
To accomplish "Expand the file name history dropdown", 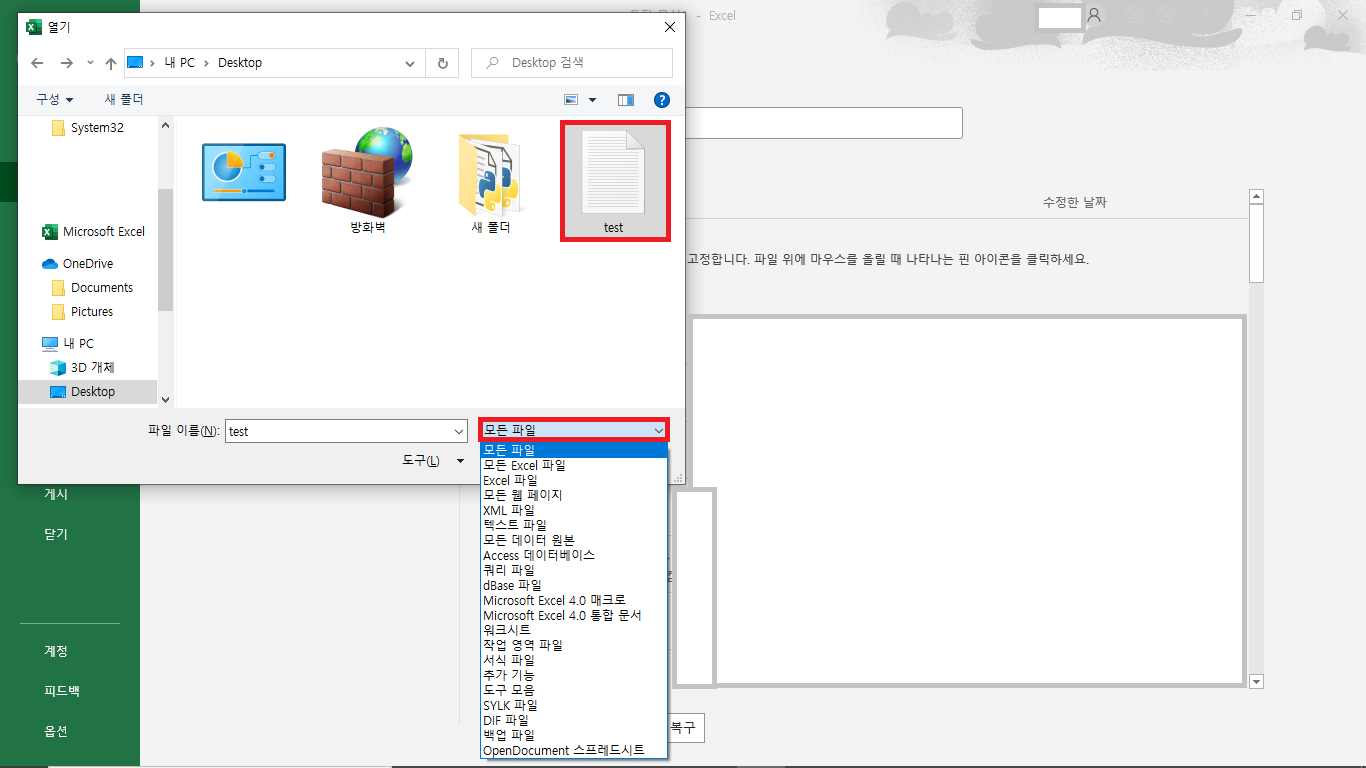I will point(459,431).
